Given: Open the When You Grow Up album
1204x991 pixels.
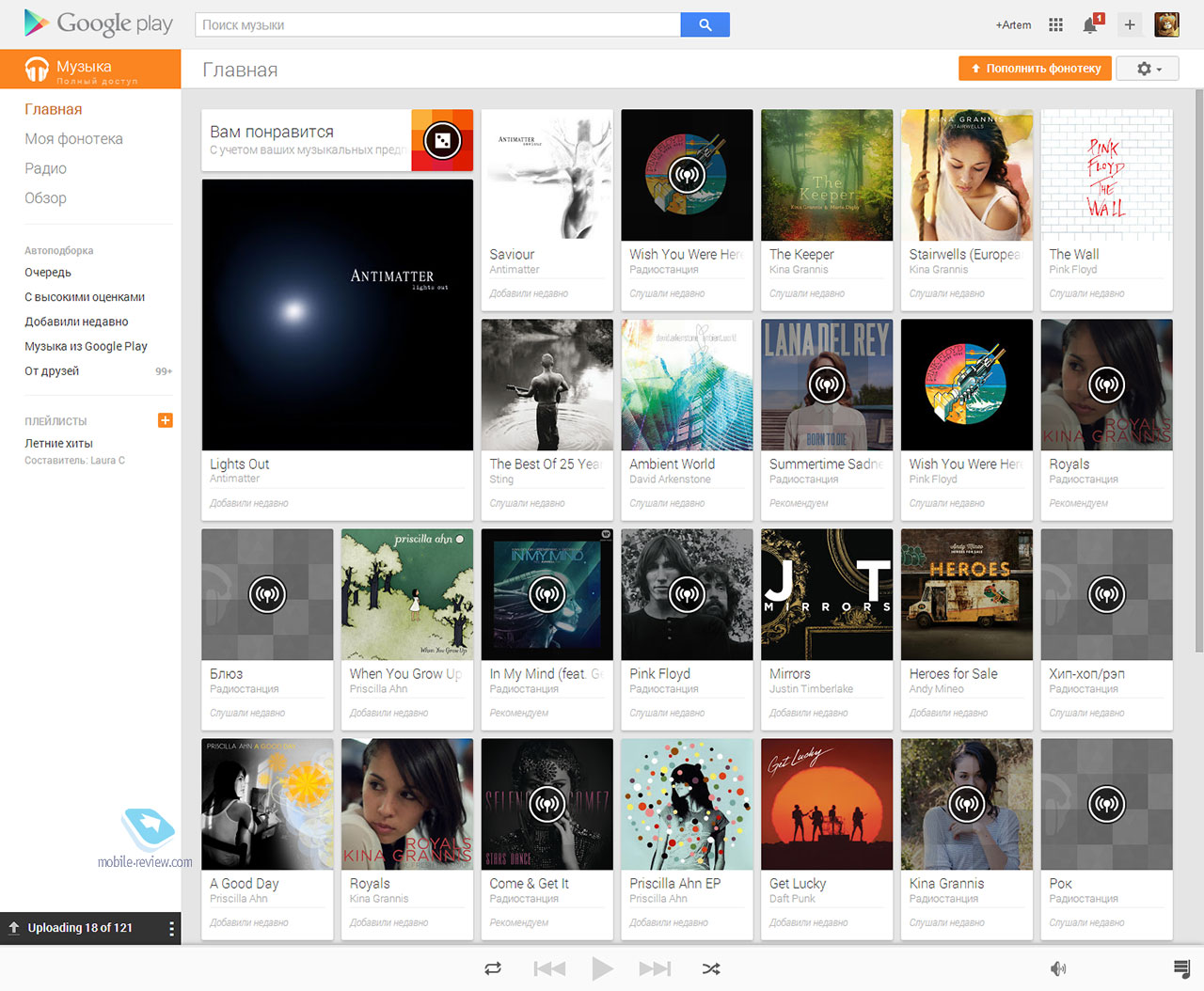Looking at the screenshot, I should tap(407, 594).
